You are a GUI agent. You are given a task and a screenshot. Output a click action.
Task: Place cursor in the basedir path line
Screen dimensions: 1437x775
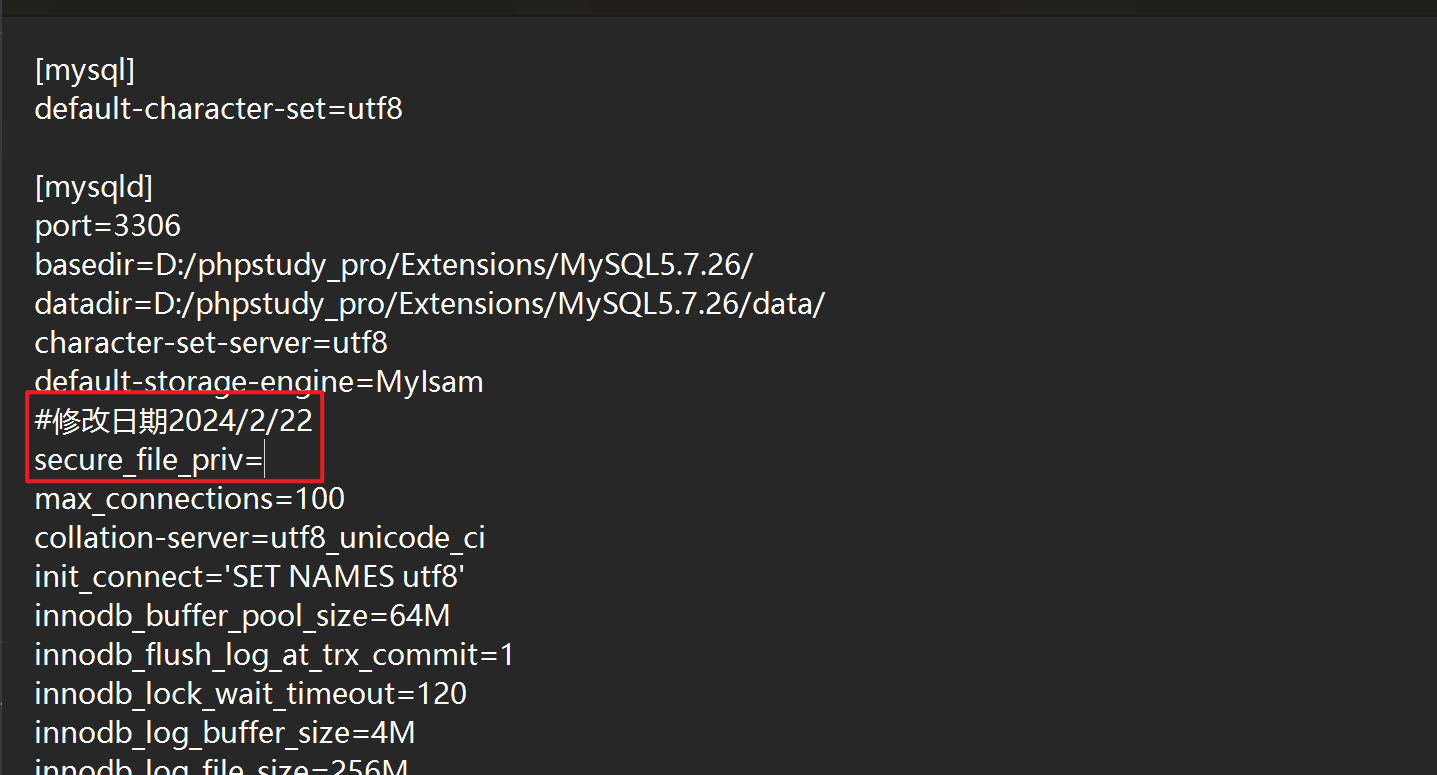[393, 265]
